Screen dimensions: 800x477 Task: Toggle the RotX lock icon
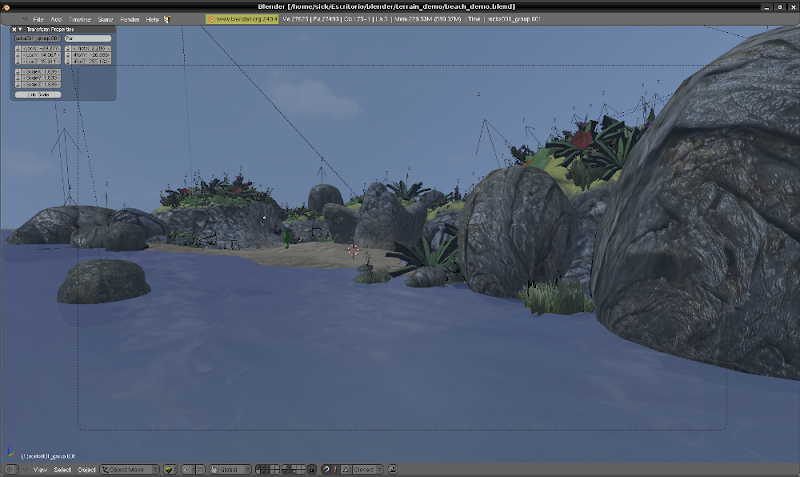click(x=67, y=48)
